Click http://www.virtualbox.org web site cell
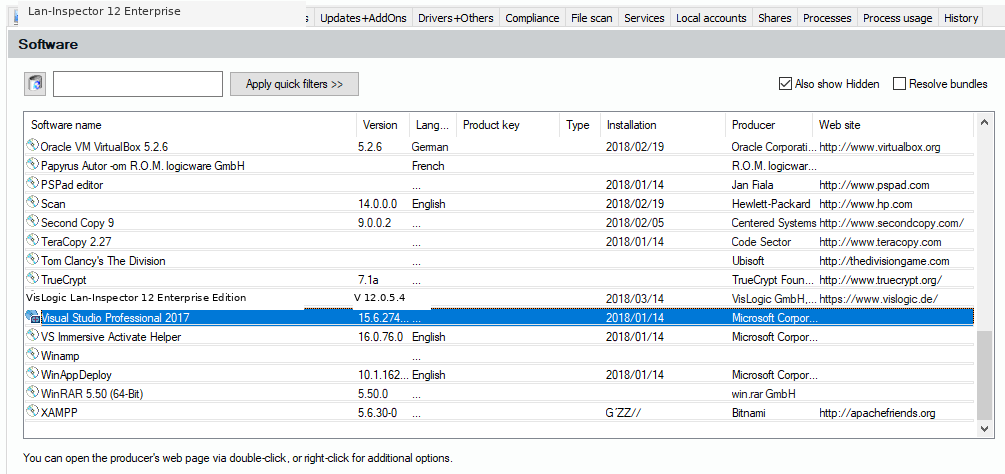The width and height of the screenshot is (1005, 474). (879, 147)
